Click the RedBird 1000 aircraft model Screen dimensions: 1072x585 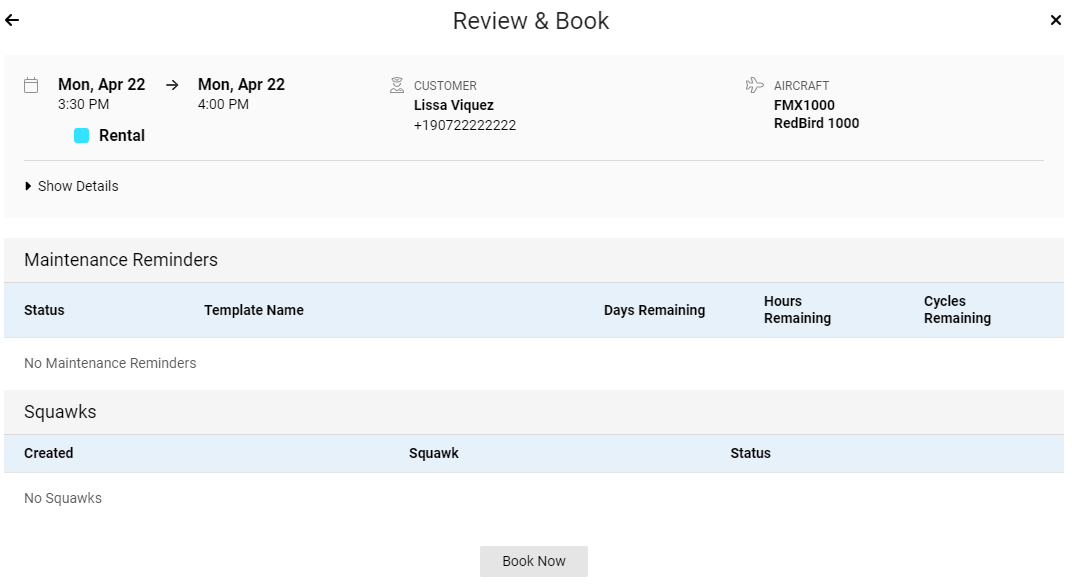tap(816, 123)
